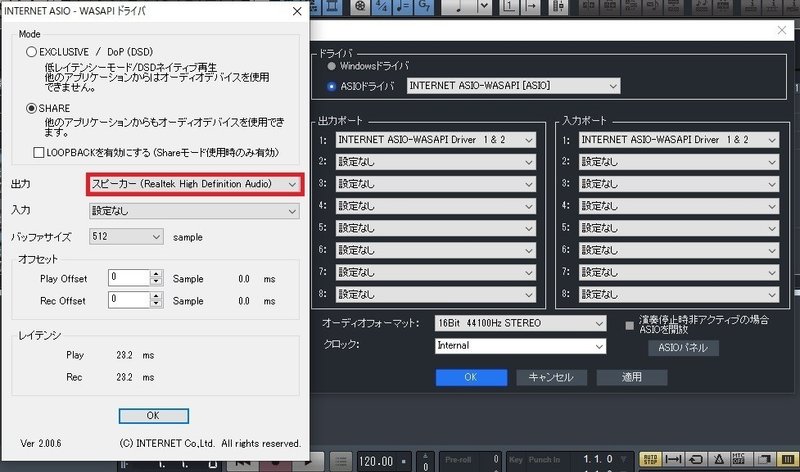The image size is (800, 472).
Task: Open input port 1 dropdown
Action: pyautogui.click(x=679, y=139)
